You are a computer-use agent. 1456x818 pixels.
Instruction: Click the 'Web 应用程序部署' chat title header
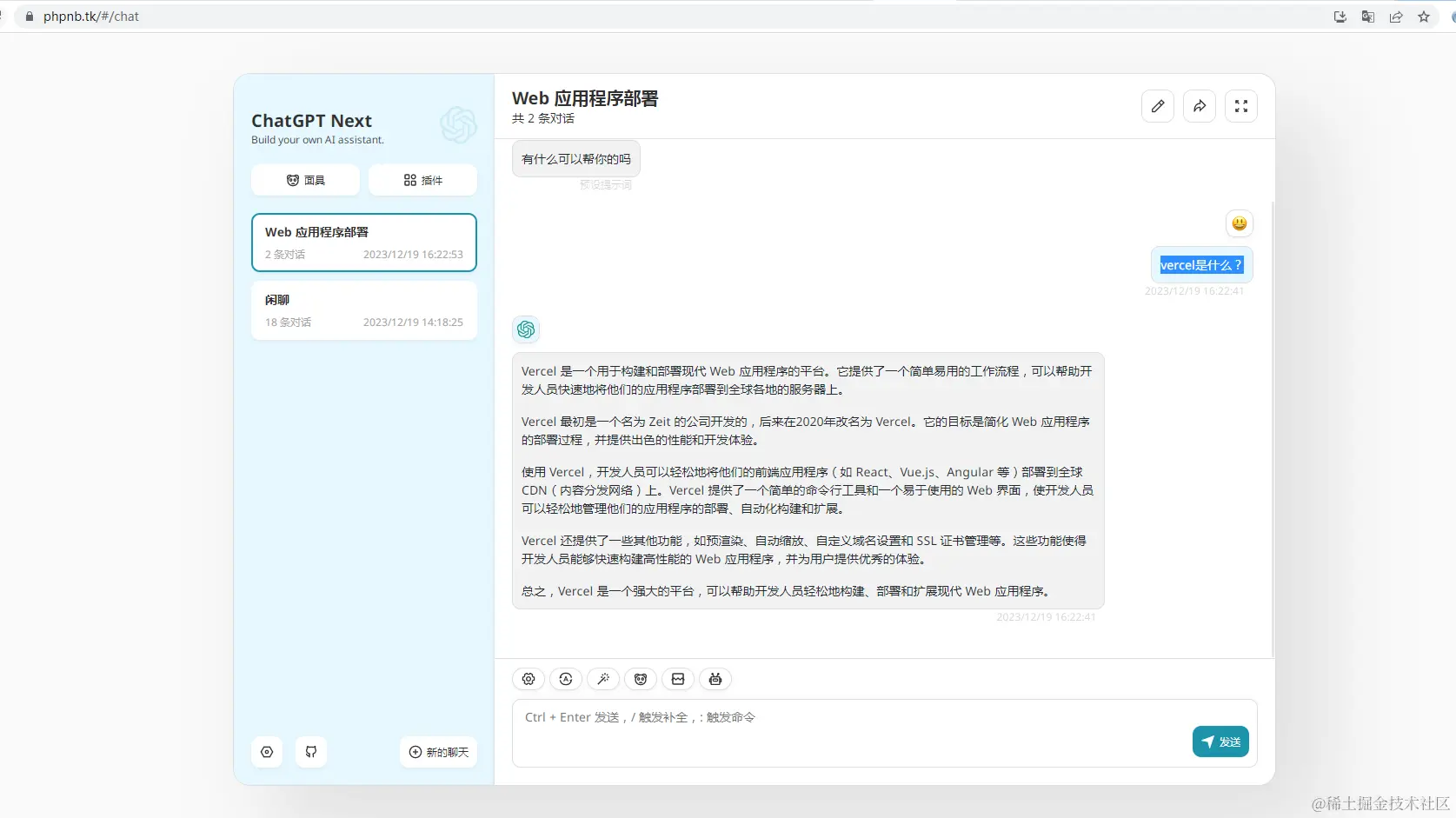[585, 98]
